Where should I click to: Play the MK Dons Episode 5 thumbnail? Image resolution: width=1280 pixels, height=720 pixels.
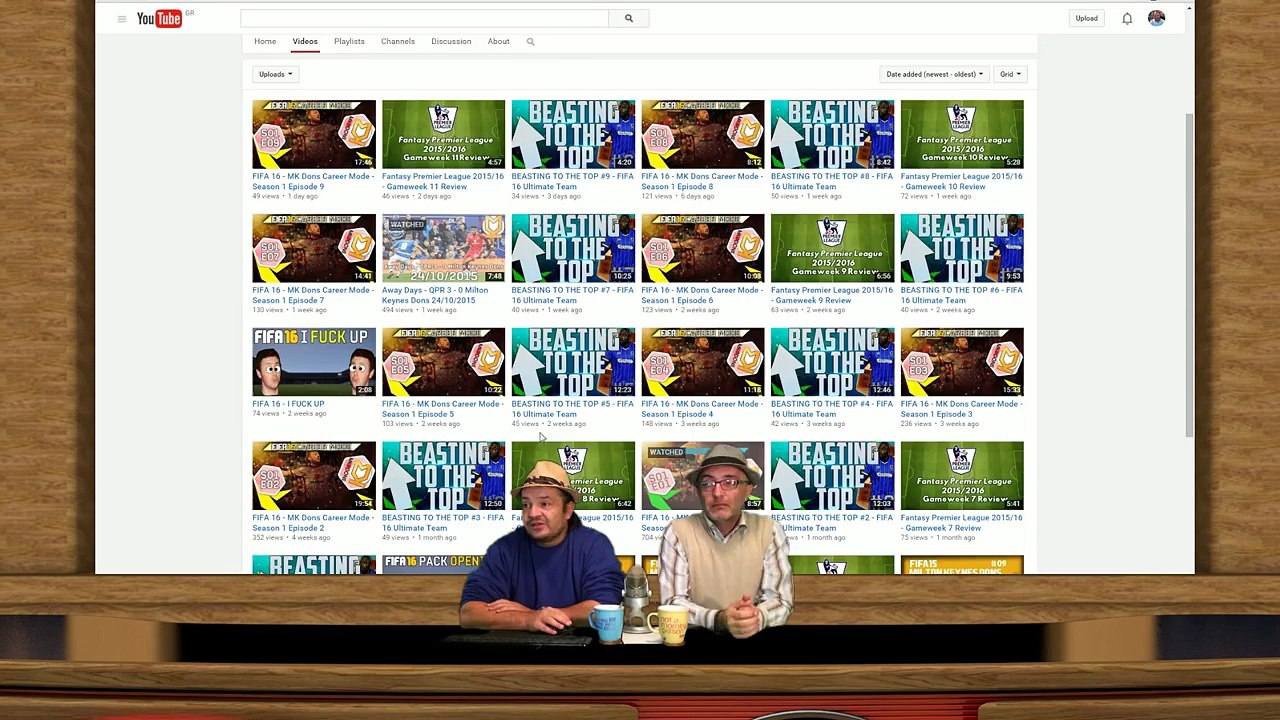click(443, 362)
